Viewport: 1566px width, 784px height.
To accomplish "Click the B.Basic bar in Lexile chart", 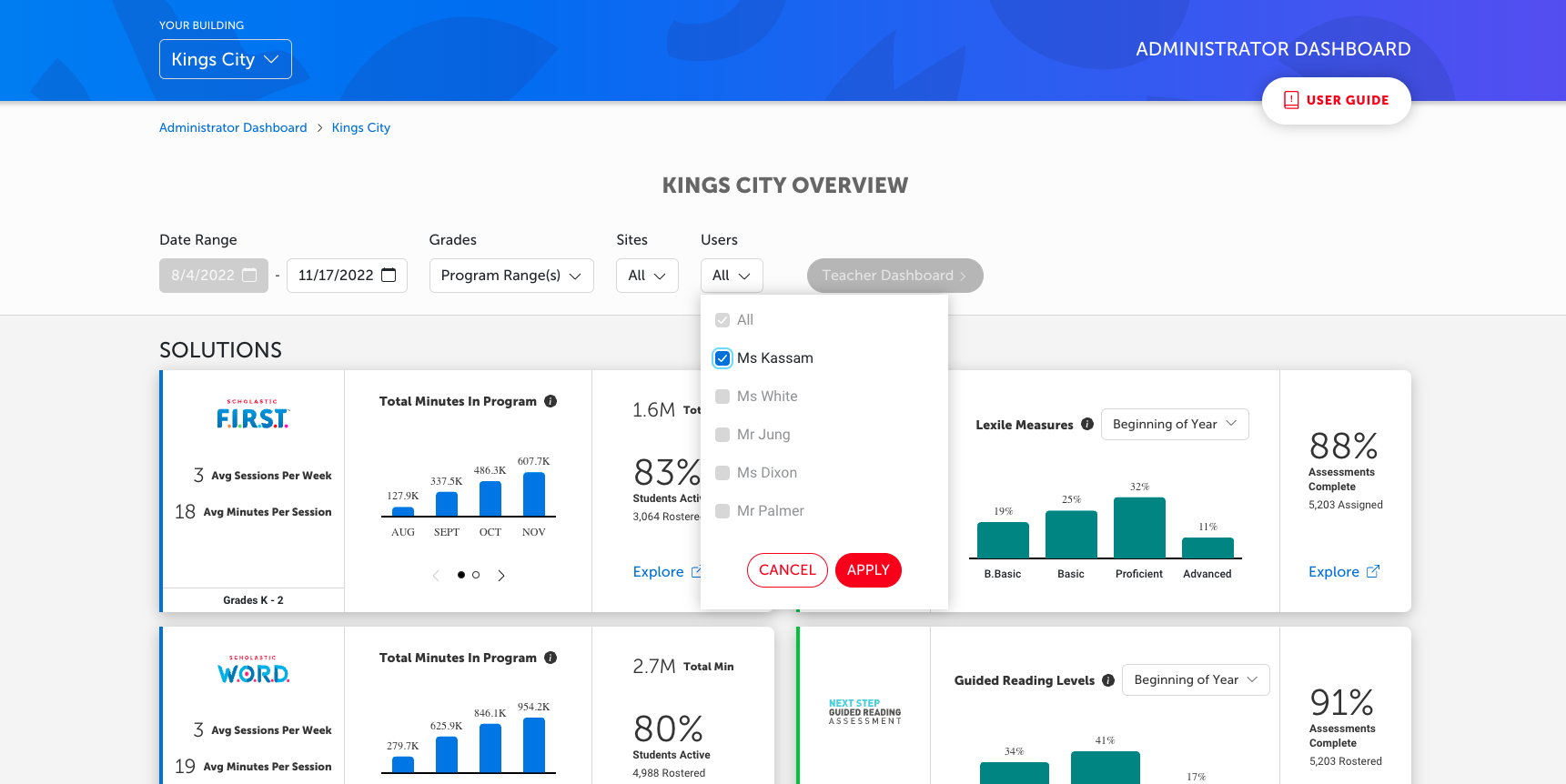I will [1003, 540].
